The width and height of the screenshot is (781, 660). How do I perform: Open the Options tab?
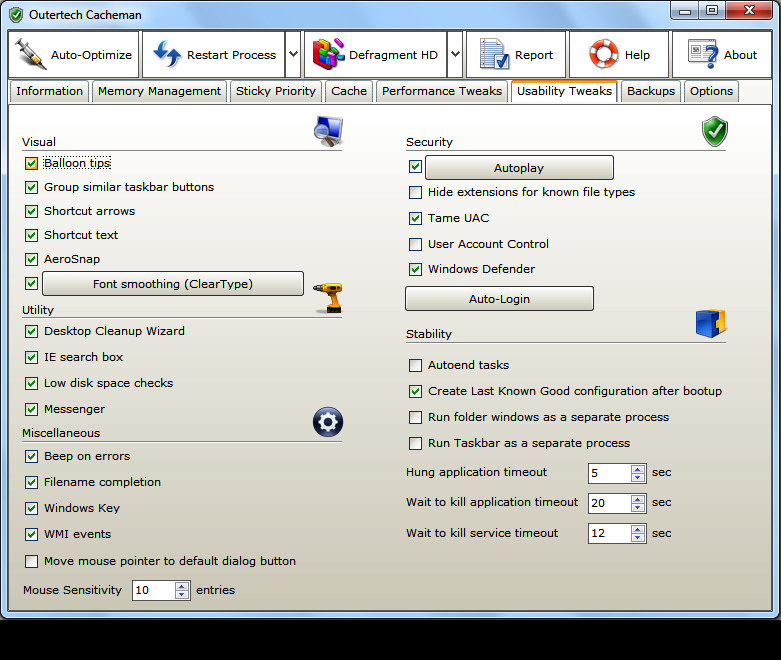[x=711, y=91]
